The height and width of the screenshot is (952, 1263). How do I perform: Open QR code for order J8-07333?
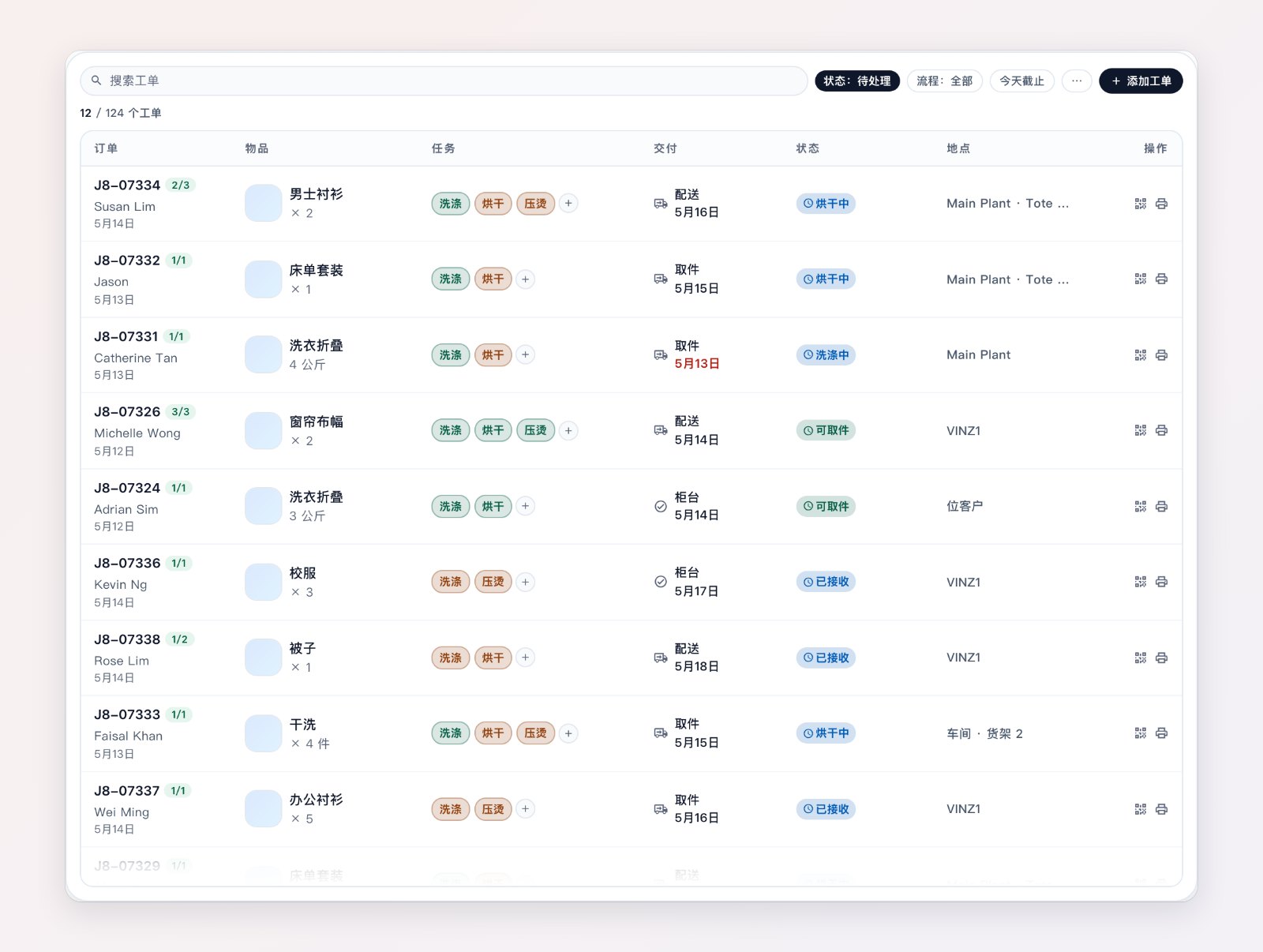click(x=1141, y=733)
